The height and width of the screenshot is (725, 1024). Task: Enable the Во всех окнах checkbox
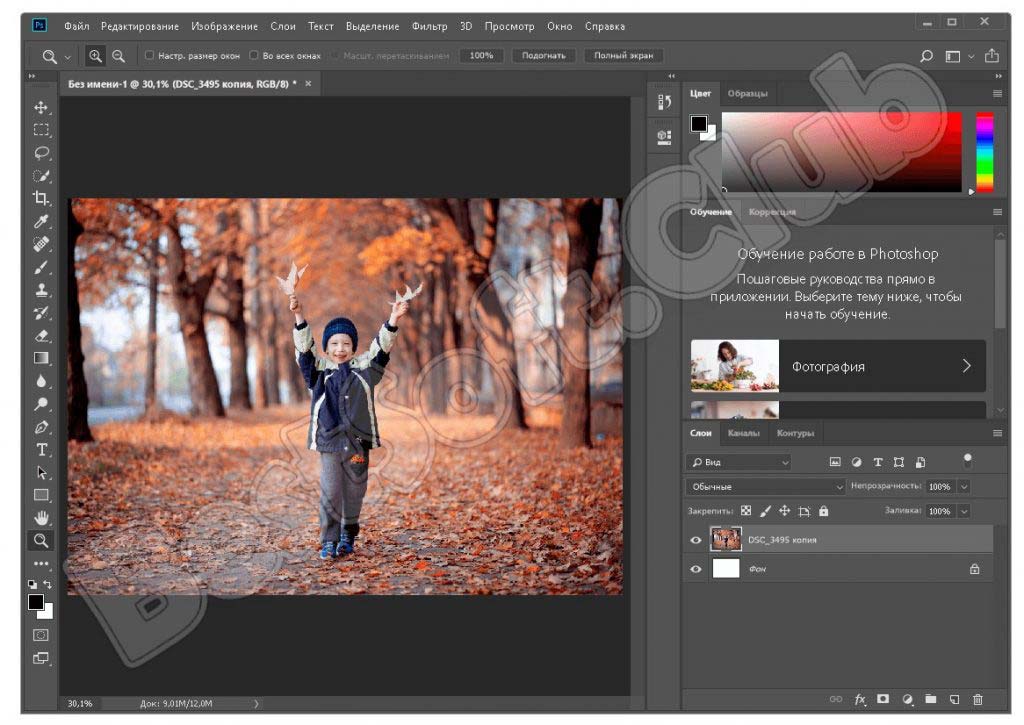click(x=254, y=56)
